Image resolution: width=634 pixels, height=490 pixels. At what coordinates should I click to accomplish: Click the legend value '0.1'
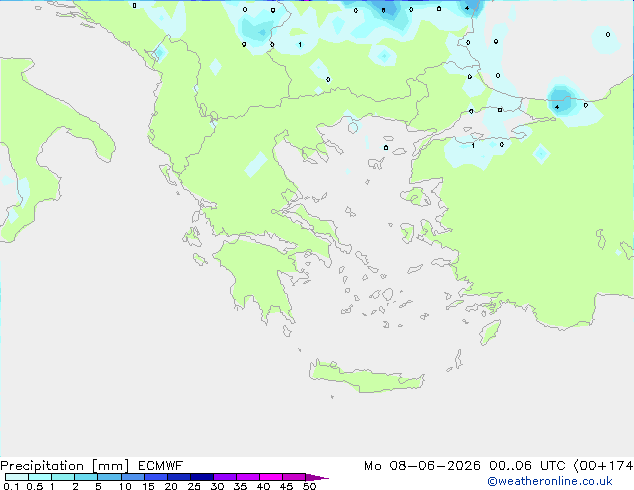pyautogui.click(x=11, y=486)
